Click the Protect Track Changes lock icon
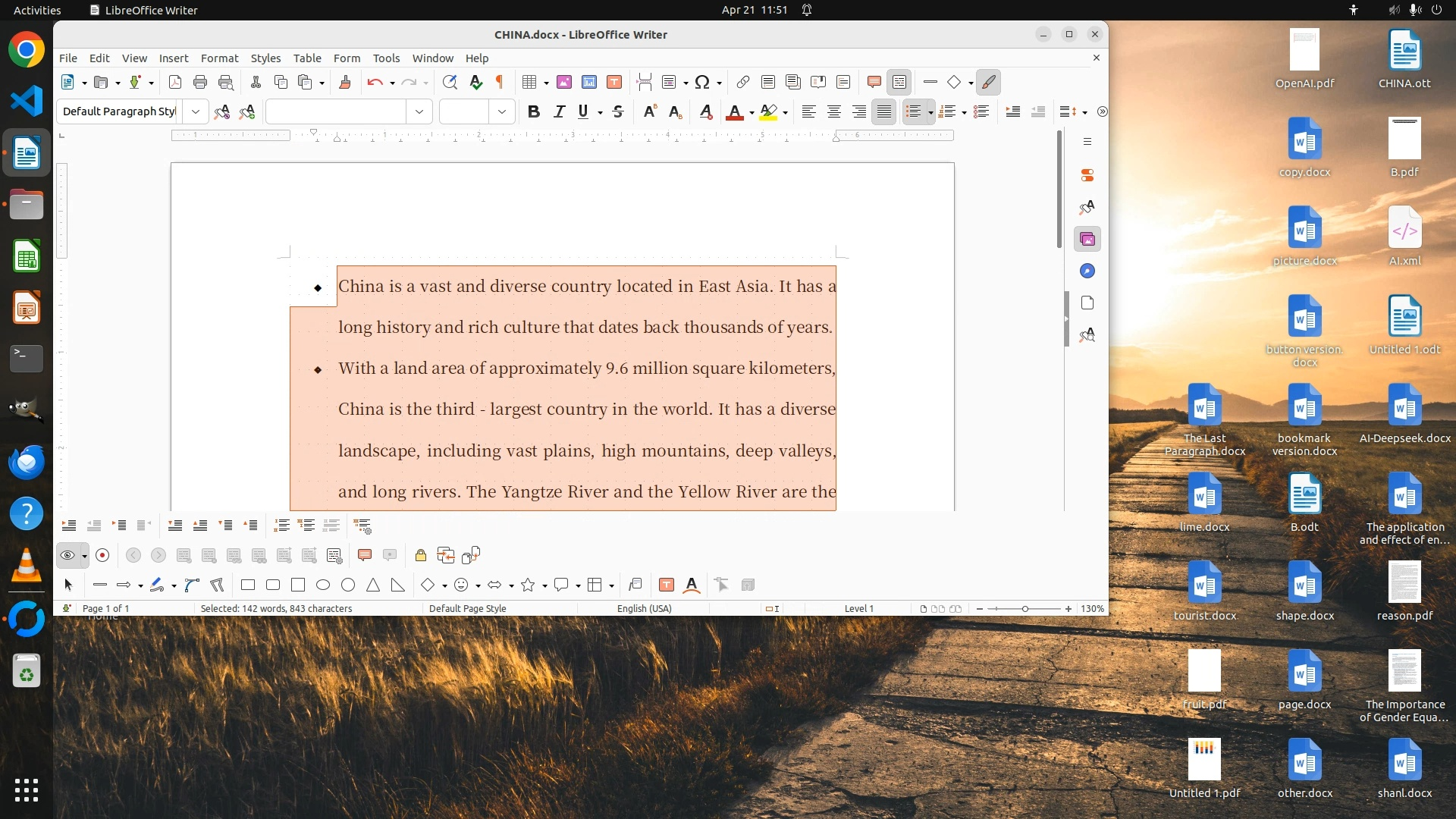 [x=421, y=555]
